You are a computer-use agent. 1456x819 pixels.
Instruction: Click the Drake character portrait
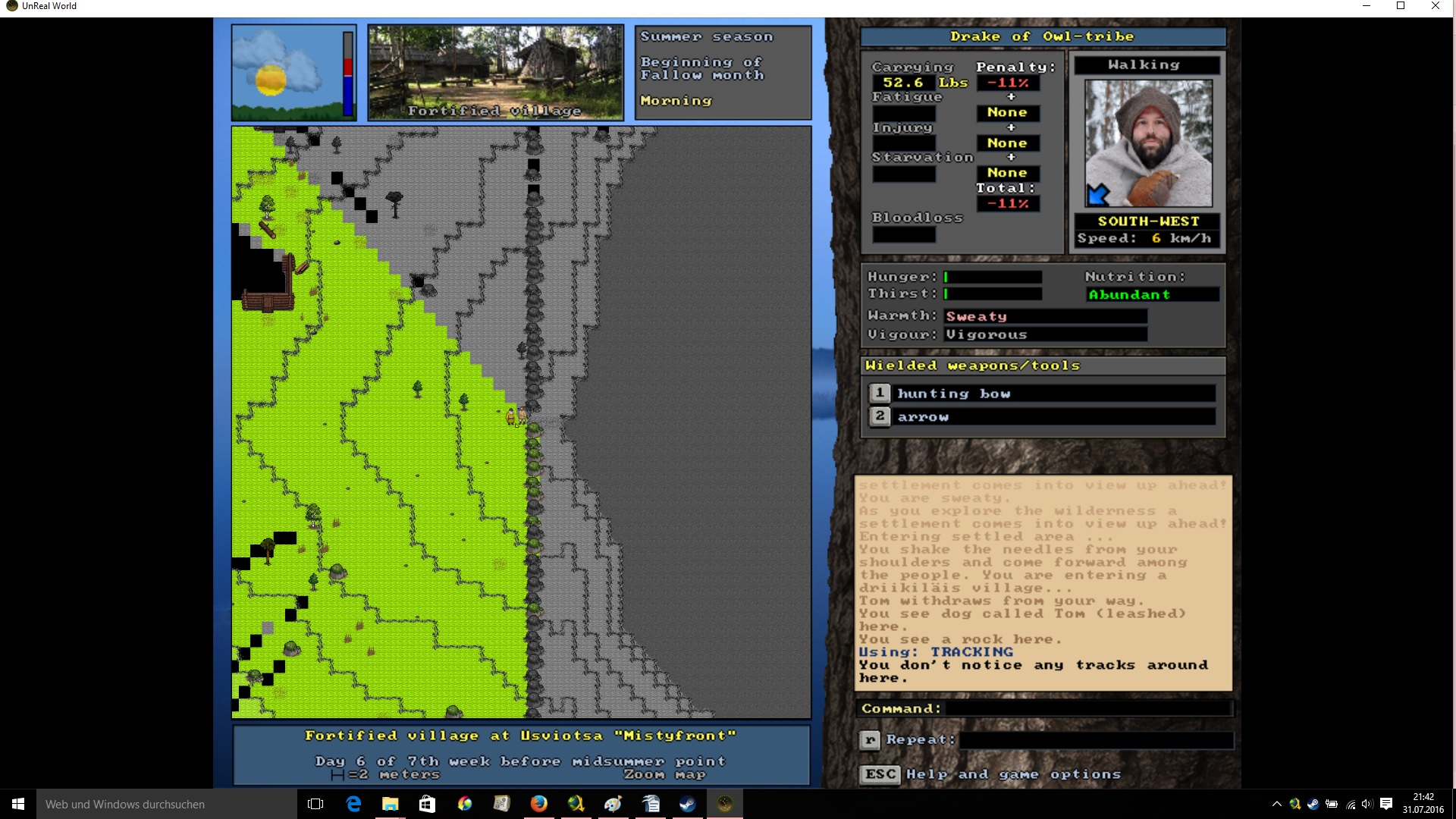pos(1148,143)
